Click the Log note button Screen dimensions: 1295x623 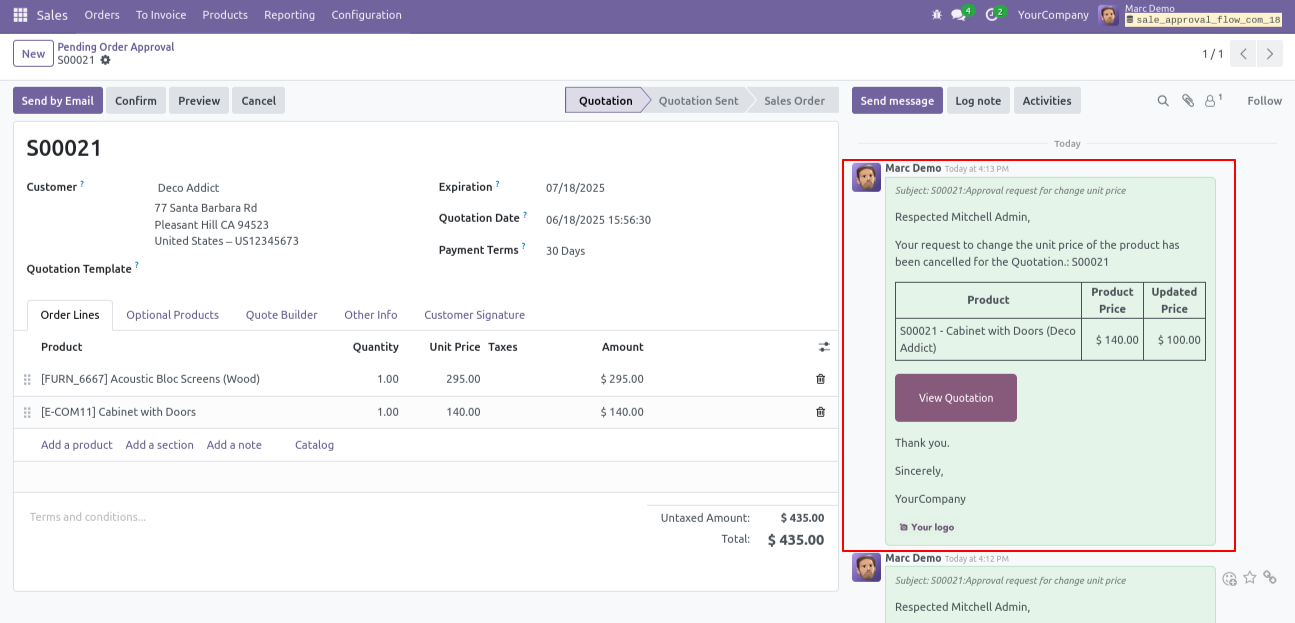point(978,101)
